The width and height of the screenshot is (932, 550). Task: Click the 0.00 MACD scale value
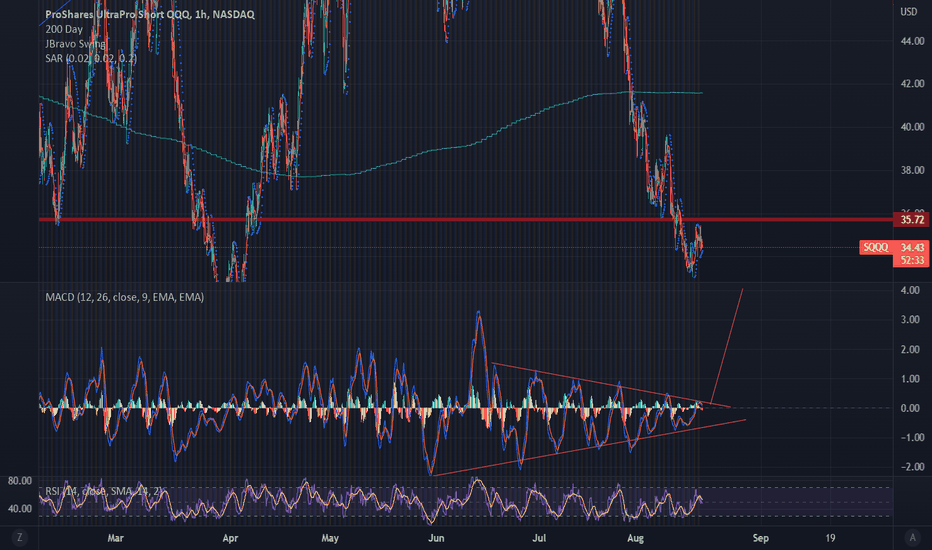click(911, 408)
